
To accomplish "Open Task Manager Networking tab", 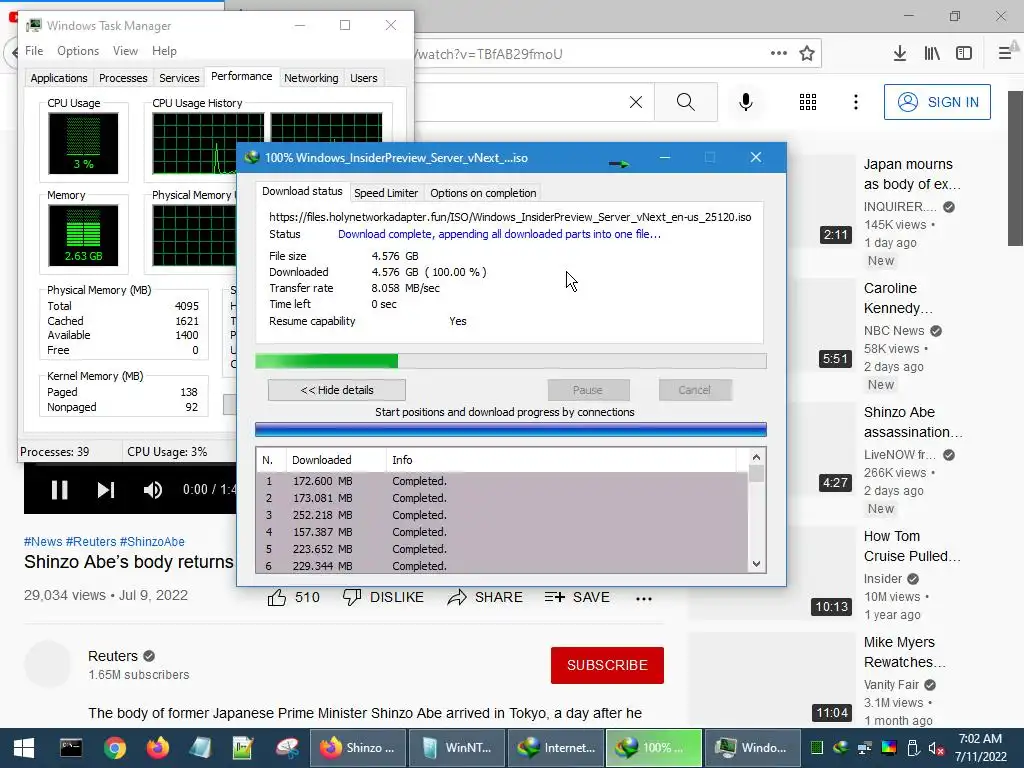I will (311, 78).
